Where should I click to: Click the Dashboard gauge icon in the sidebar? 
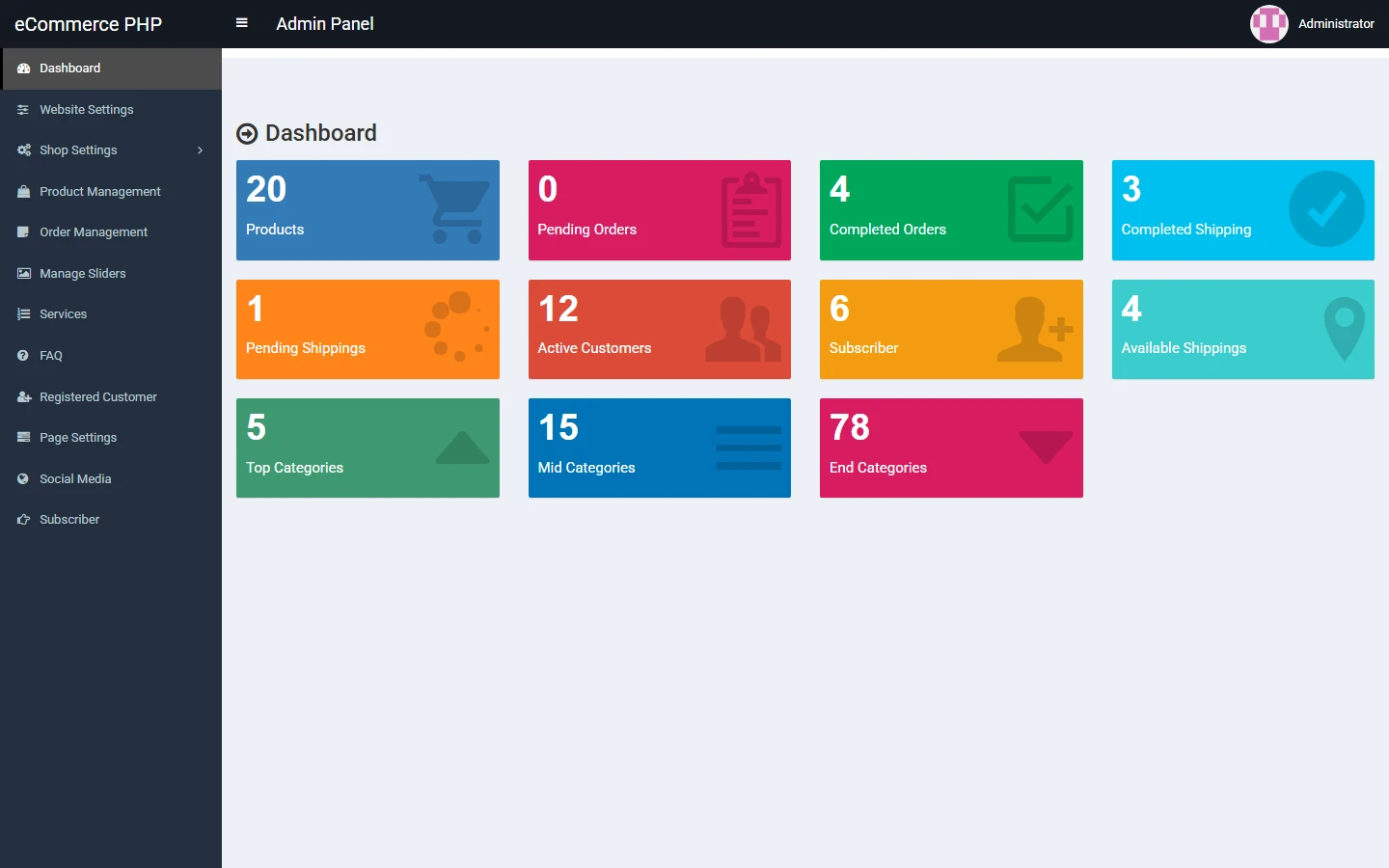[23, 68]
